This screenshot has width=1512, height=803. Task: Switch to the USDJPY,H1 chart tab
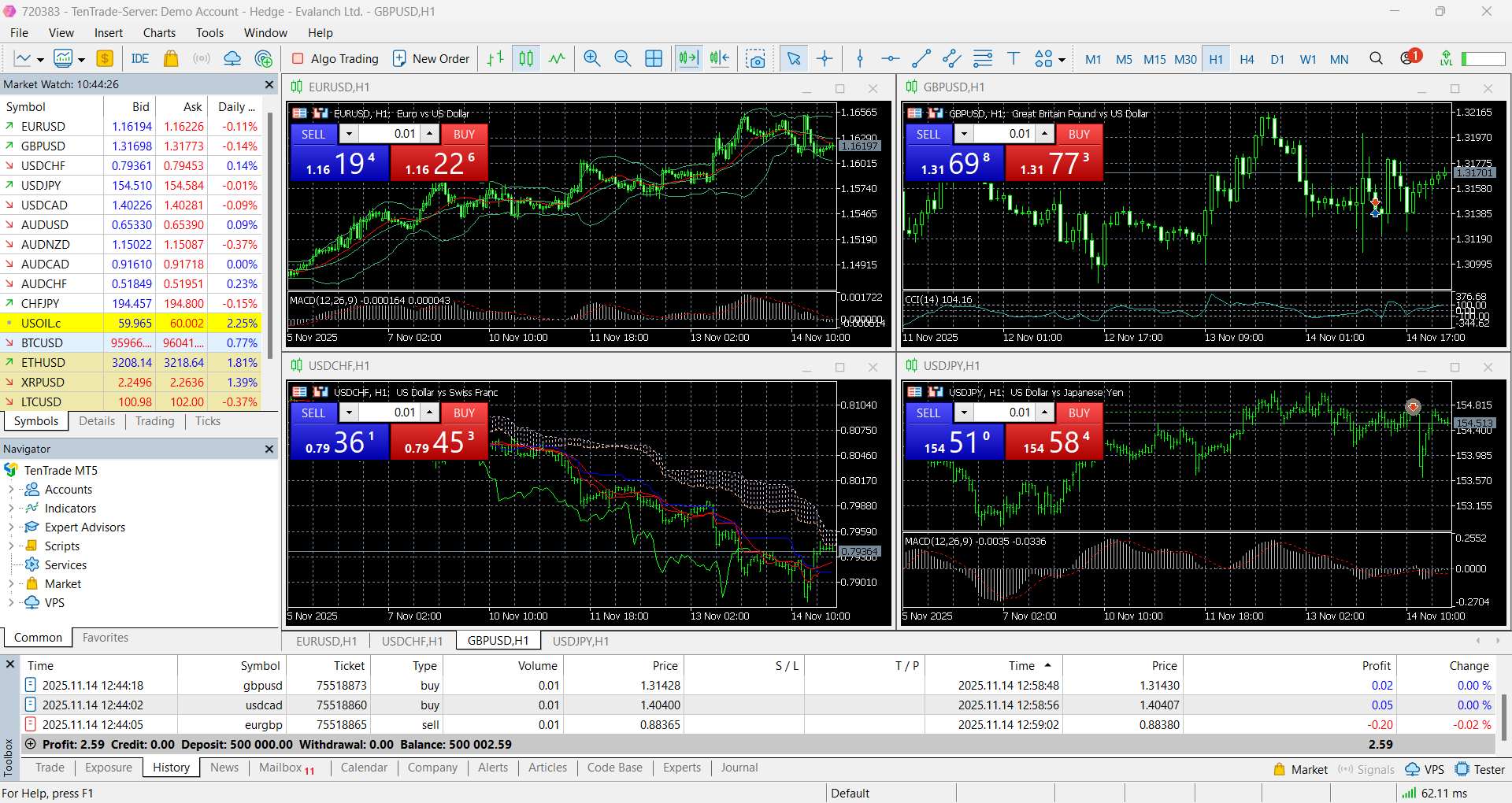click(580, 641)
